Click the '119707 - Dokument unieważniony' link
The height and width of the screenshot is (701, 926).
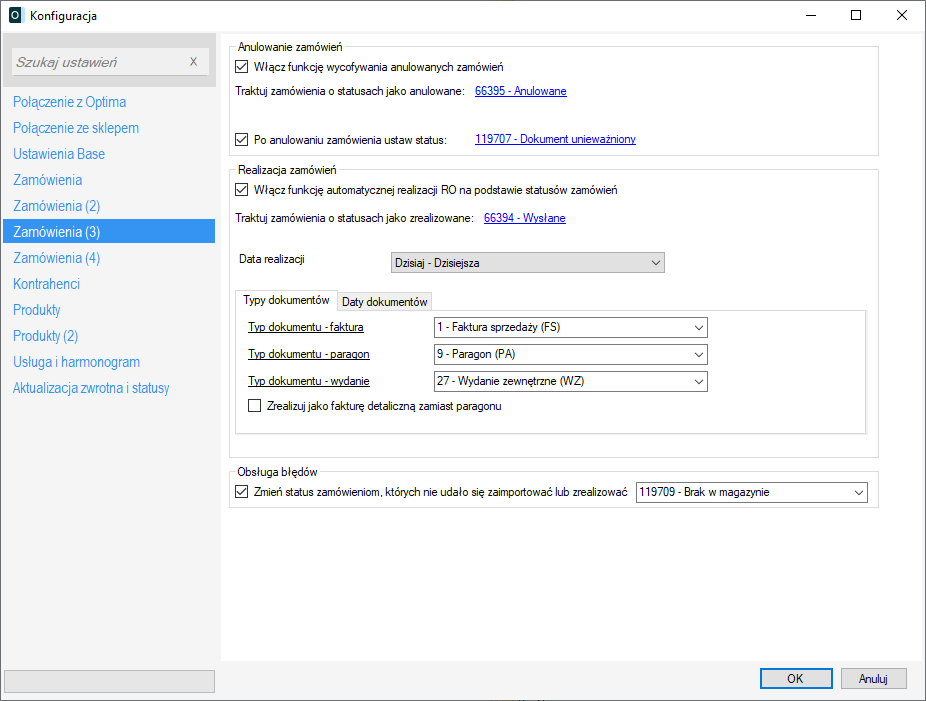pos(555,140)
